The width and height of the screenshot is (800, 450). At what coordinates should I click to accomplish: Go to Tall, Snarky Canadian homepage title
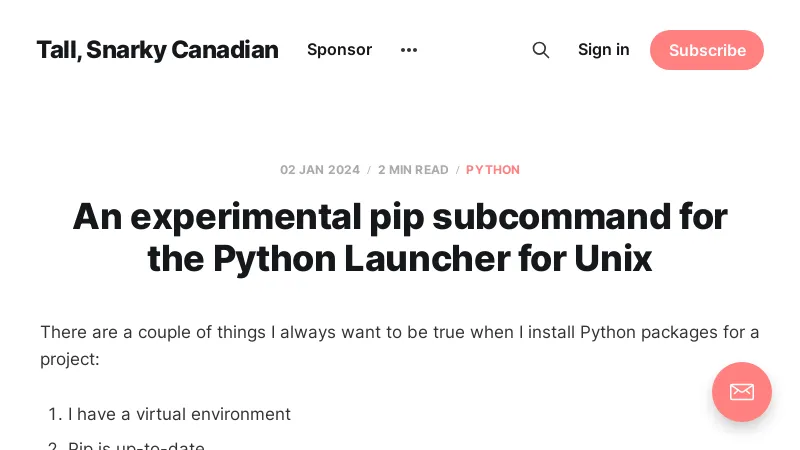click(x=157, y=50)
